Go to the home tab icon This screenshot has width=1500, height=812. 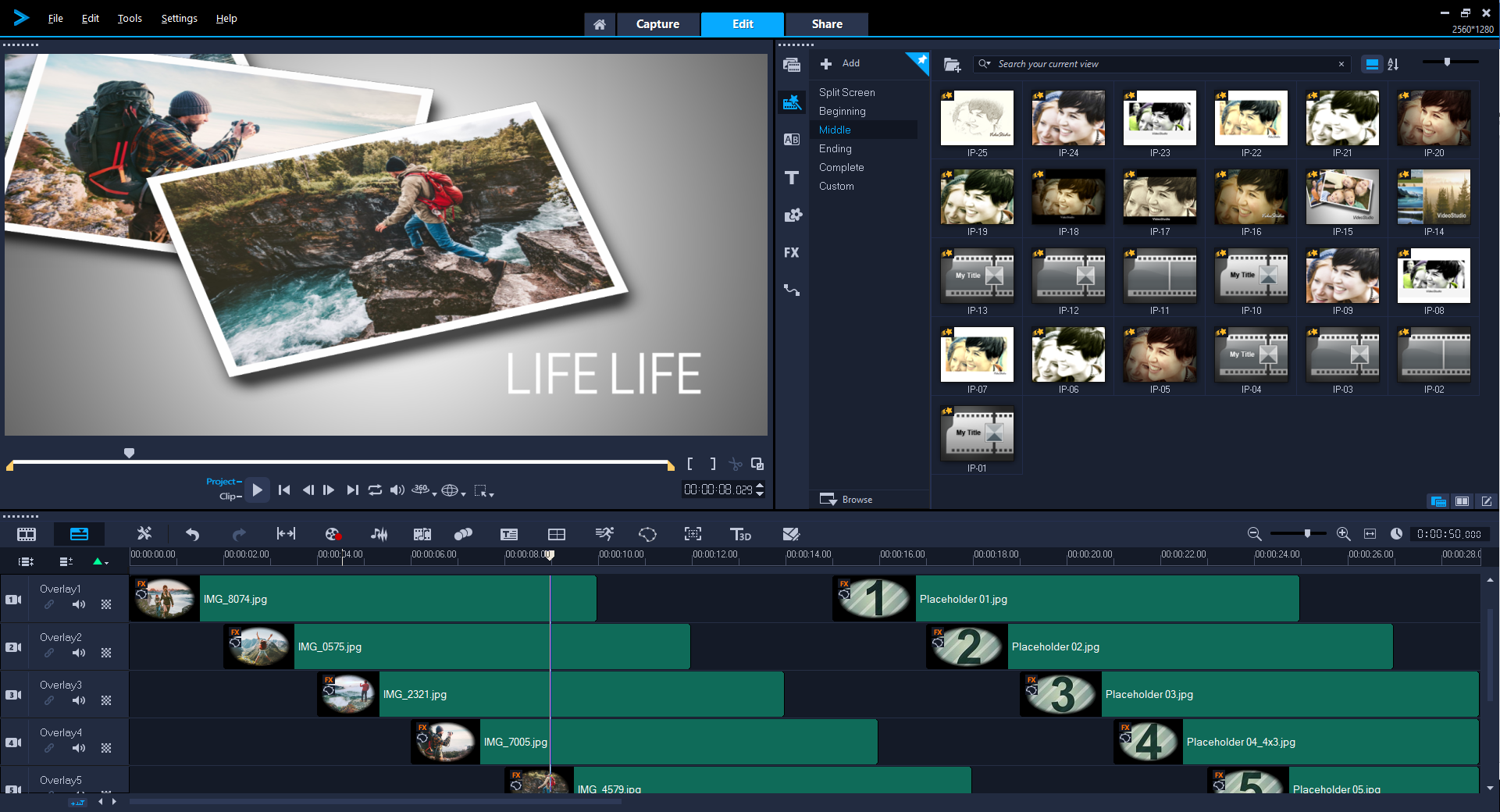tap(600, 24)
